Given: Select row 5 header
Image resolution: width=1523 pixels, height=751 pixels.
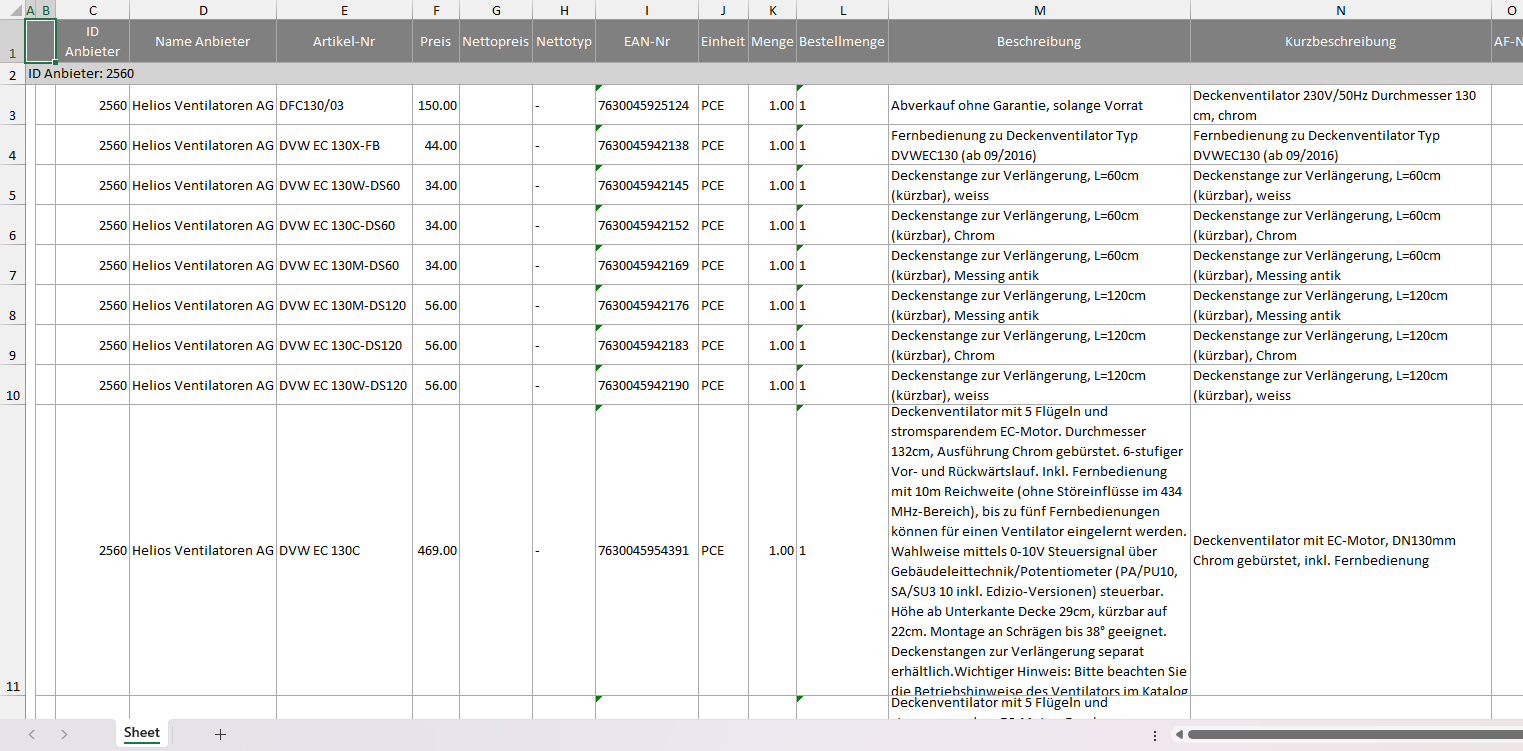Looking at the screenshot, I should [x=12, y=185].
